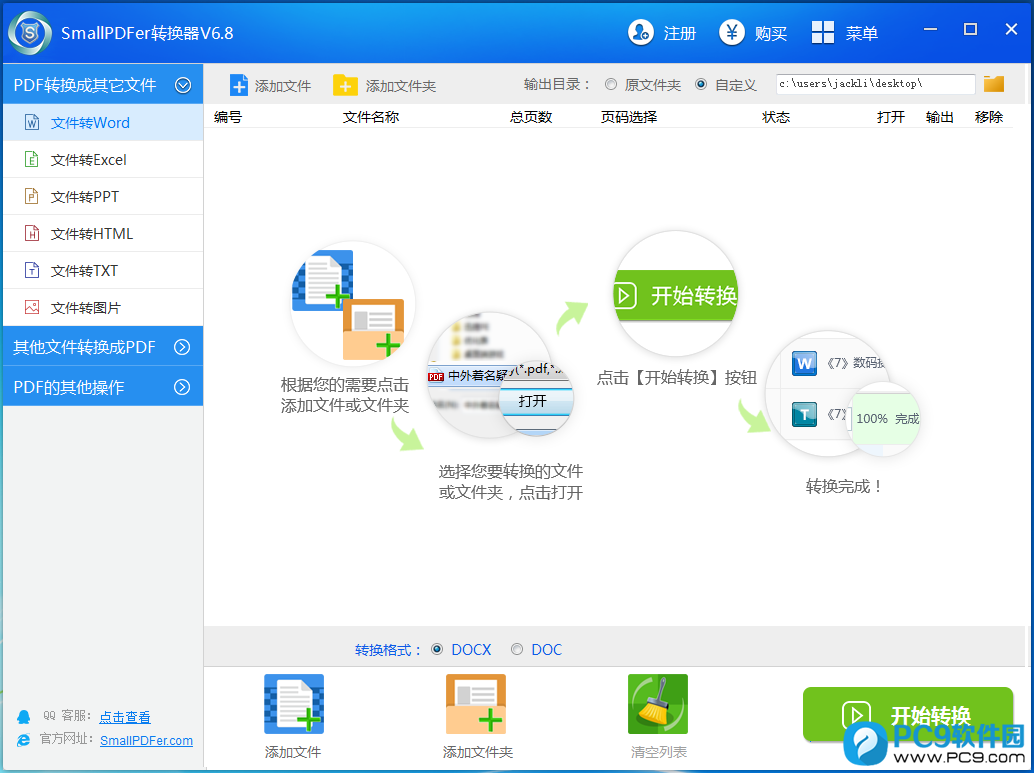Browse output folder with orange folder icon
This screenshot has height=773, width=1034.
993,84
